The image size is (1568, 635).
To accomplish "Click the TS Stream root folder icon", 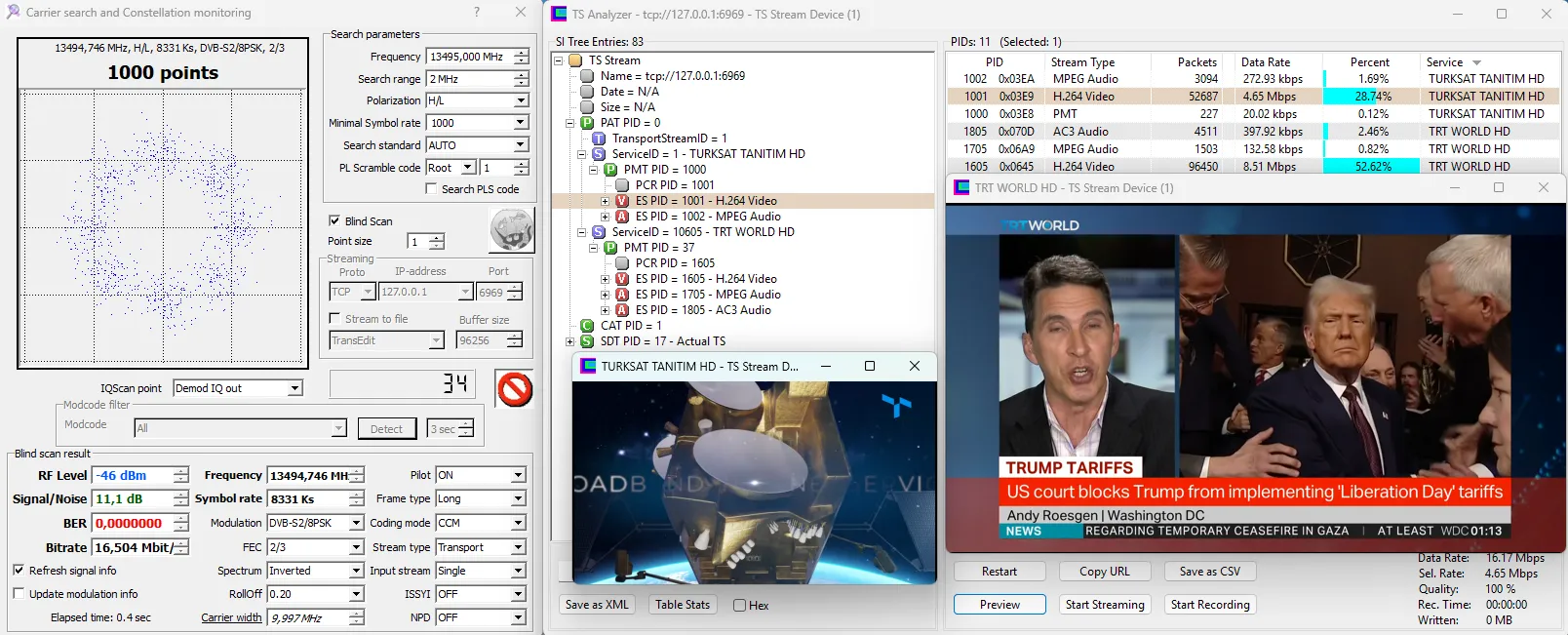I will (575, 60).
